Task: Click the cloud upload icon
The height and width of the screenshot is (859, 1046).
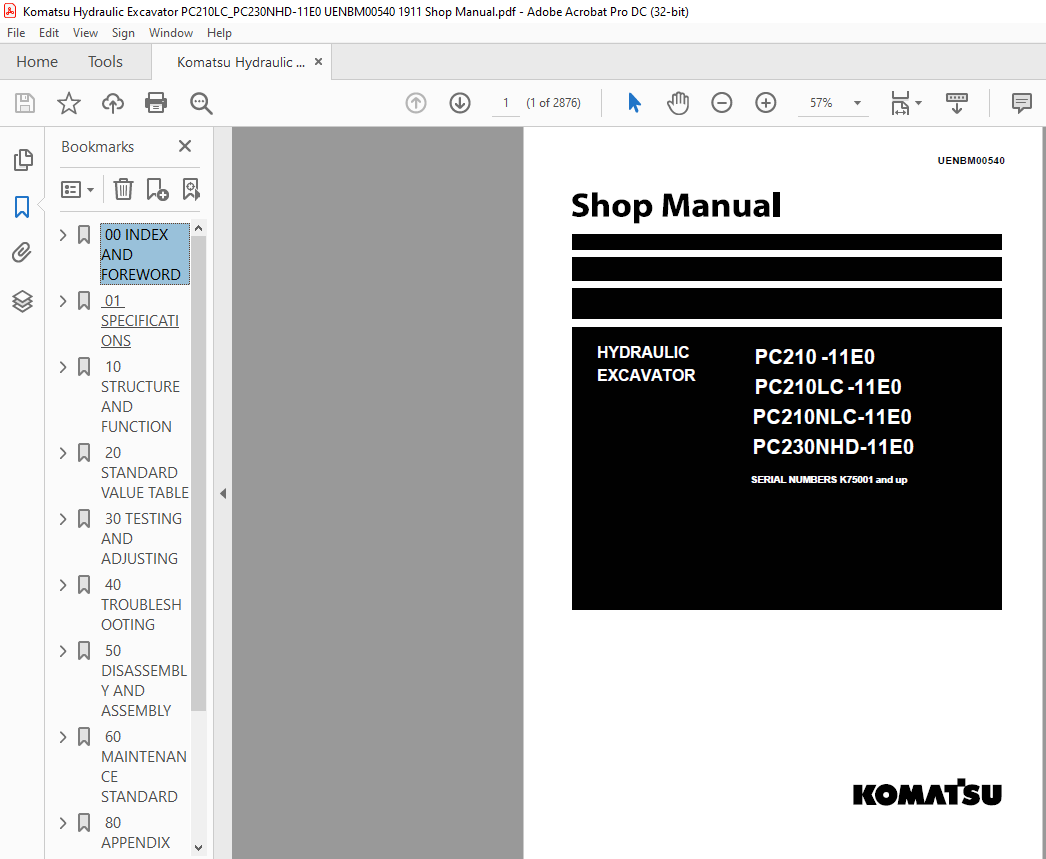Action: 113,103
